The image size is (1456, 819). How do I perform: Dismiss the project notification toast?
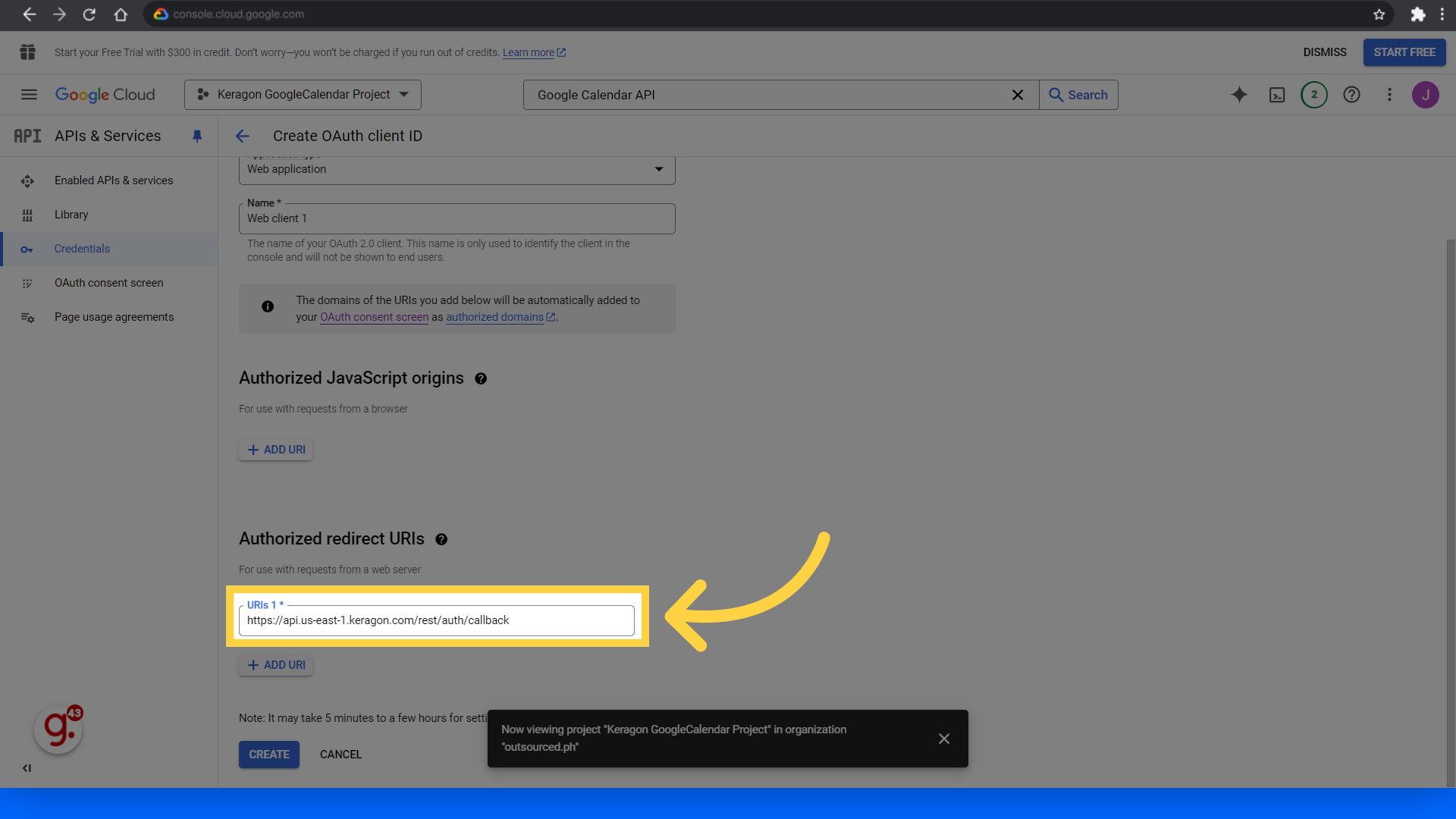click(944, 739)
